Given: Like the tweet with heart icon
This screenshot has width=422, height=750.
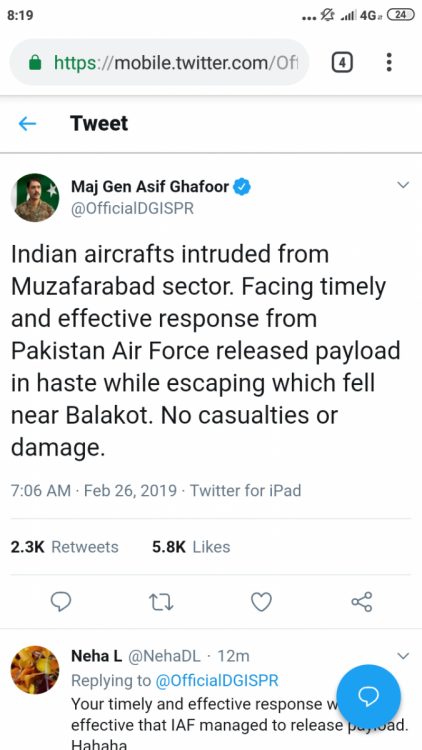Looking at the screenshot, I should pyautogui.click(x=261, y=602).
